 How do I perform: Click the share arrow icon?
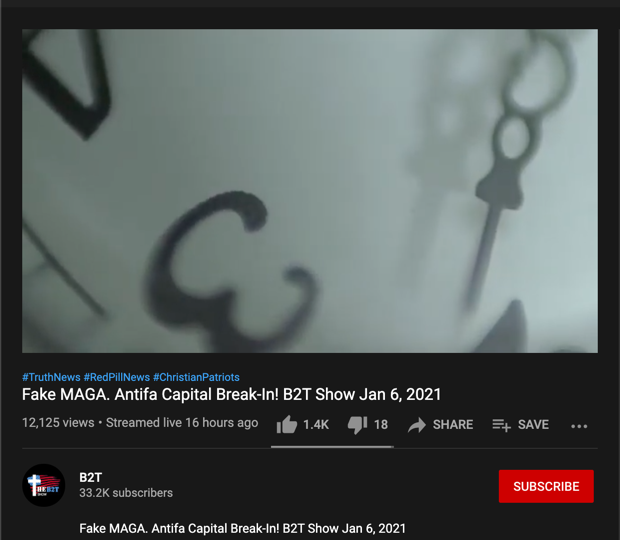click(417, 425)
